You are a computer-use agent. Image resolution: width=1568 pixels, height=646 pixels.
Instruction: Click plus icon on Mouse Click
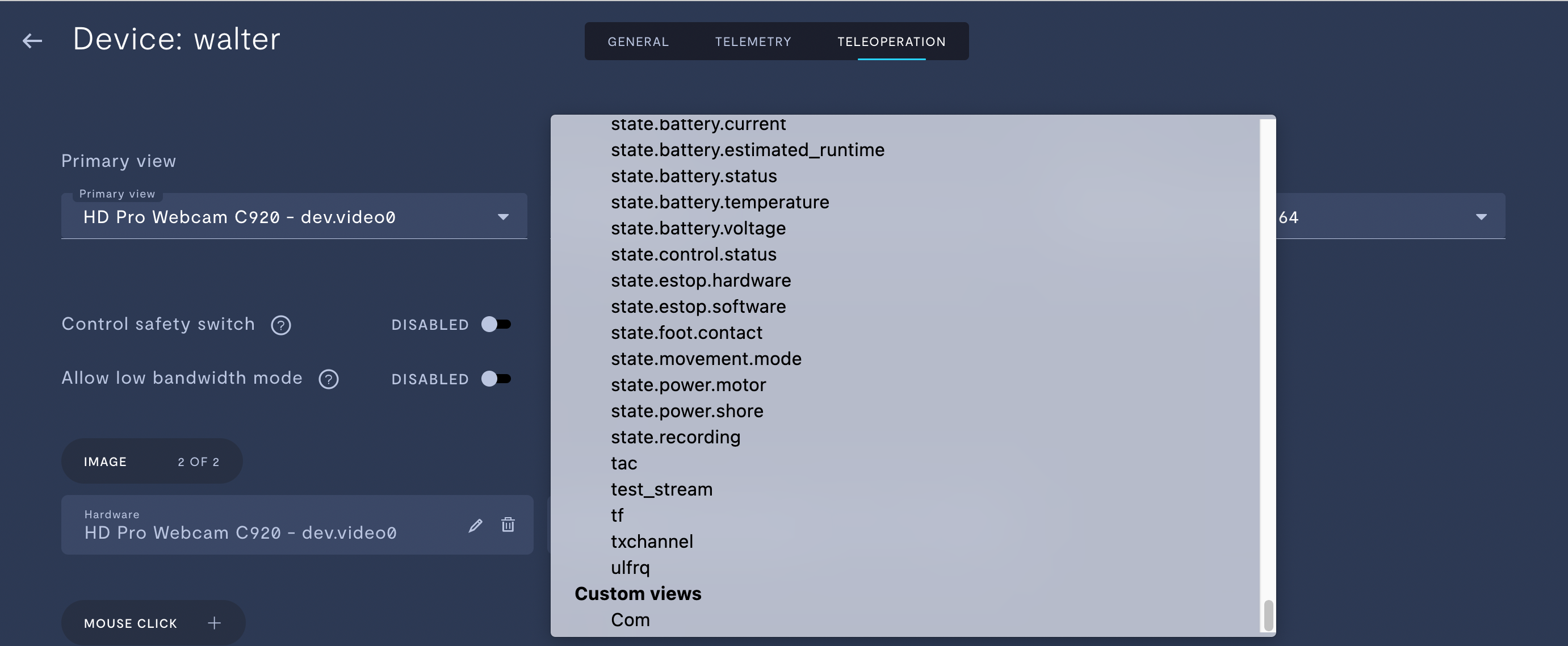coord(213,623)
